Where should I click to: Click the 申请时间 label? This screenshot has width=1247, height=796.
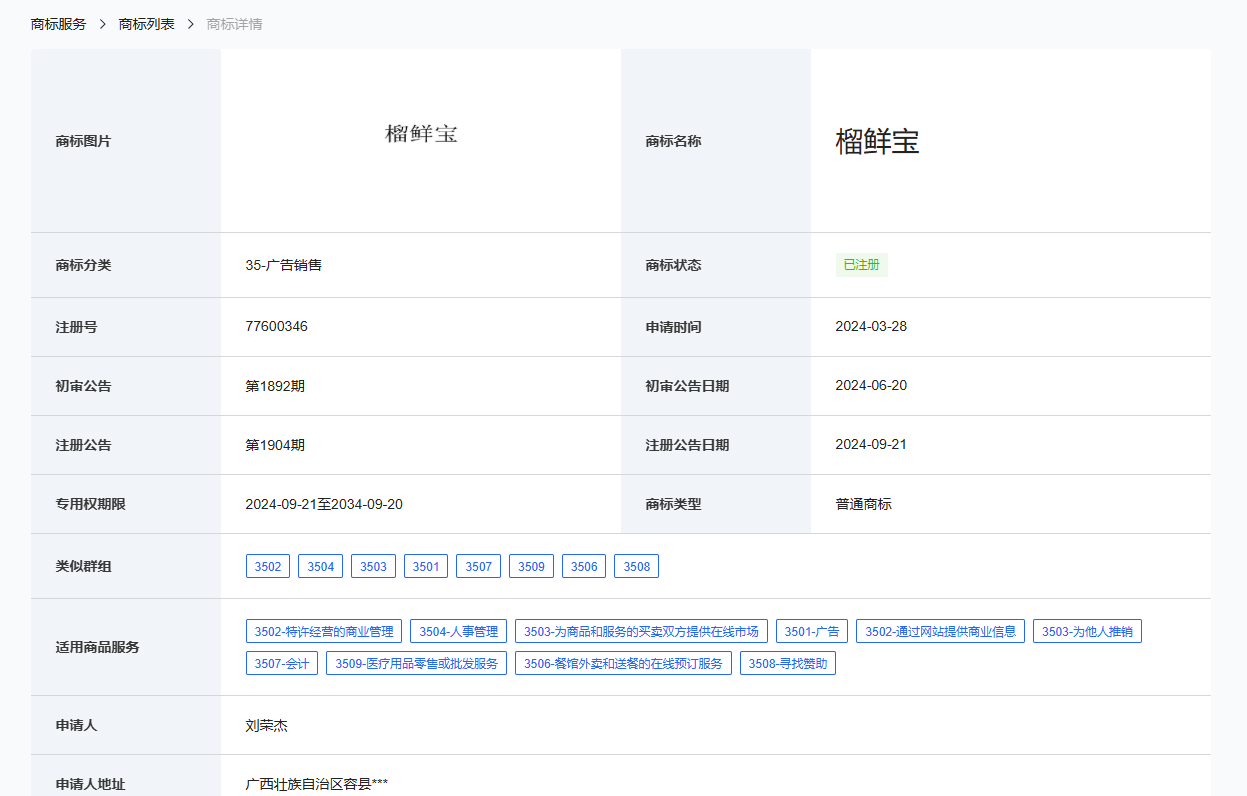[x=674, y=326]
